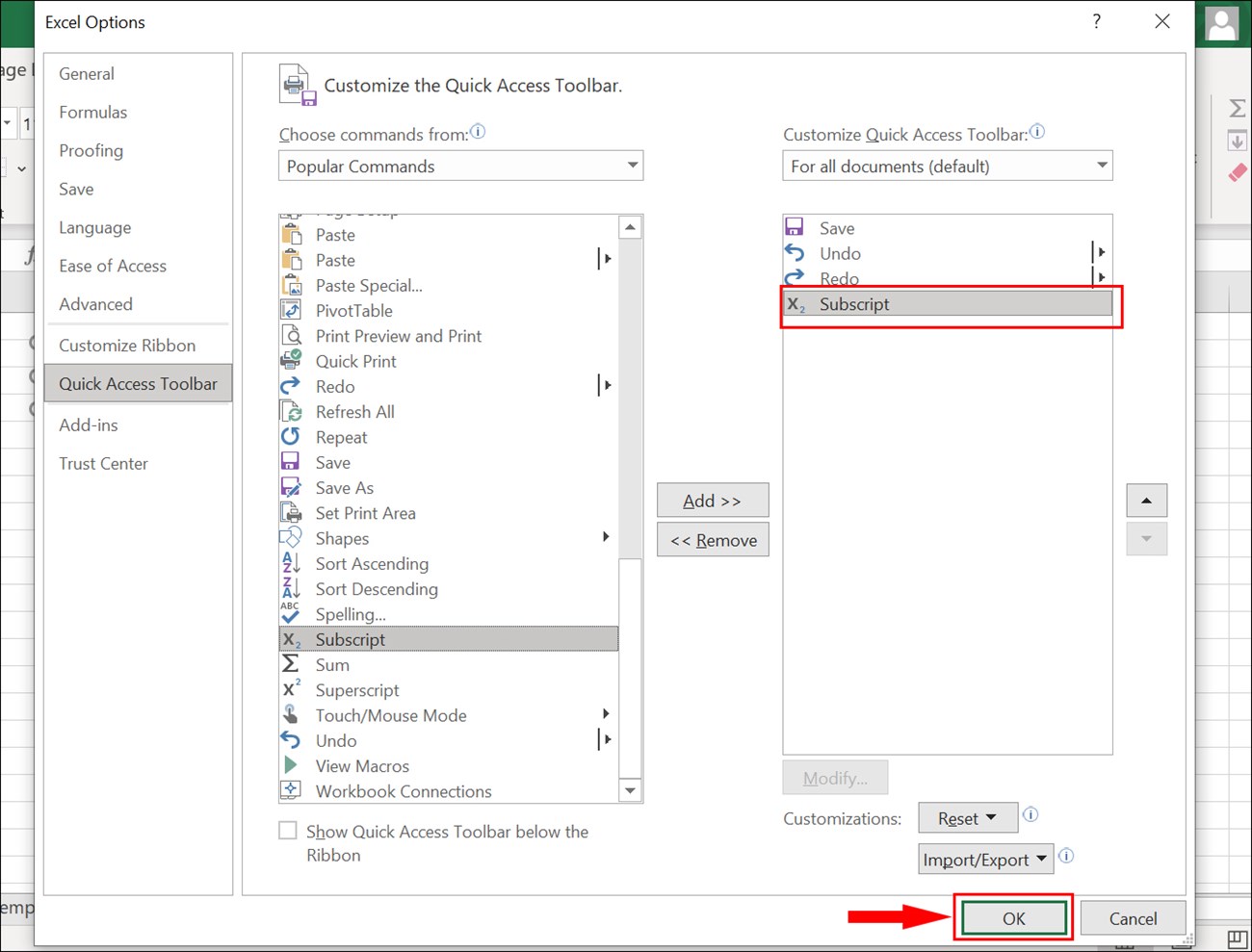Click the Sort Descending Z-A icon
The height and width of the screenshot is (952, 1252).
pyautogui.click(x=291, y=587)
